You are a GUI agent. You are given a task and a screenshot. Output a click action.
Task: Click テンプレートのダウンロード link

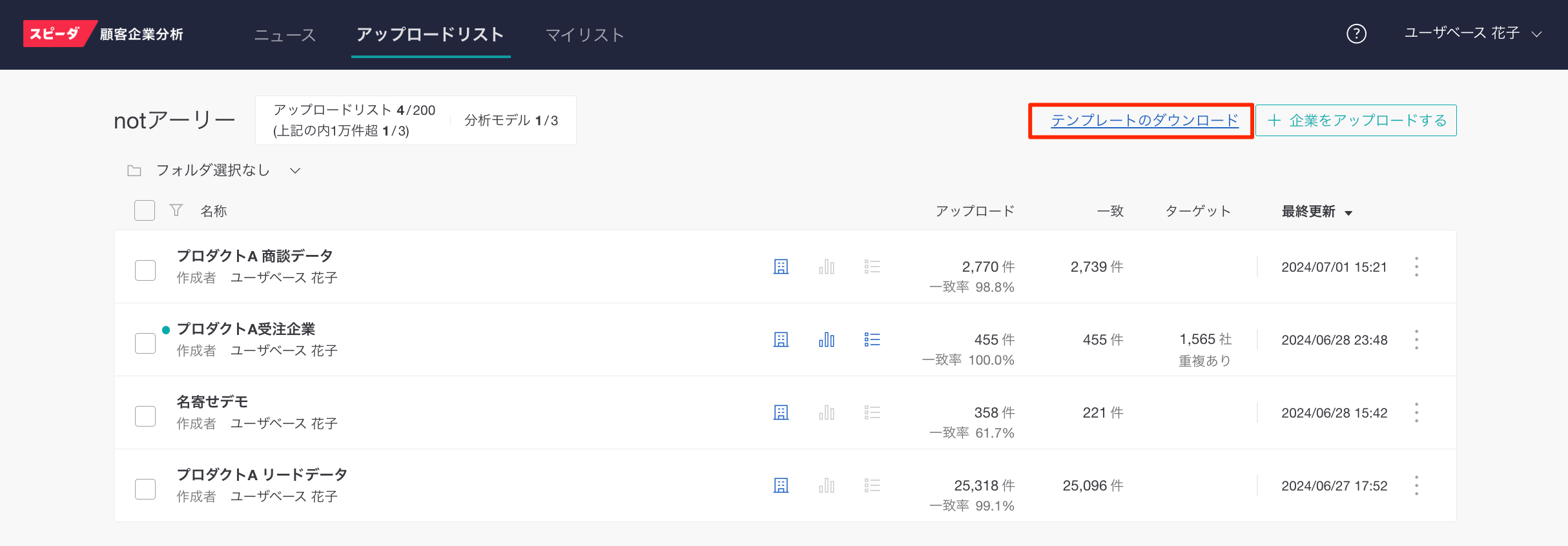point(1144,121)
